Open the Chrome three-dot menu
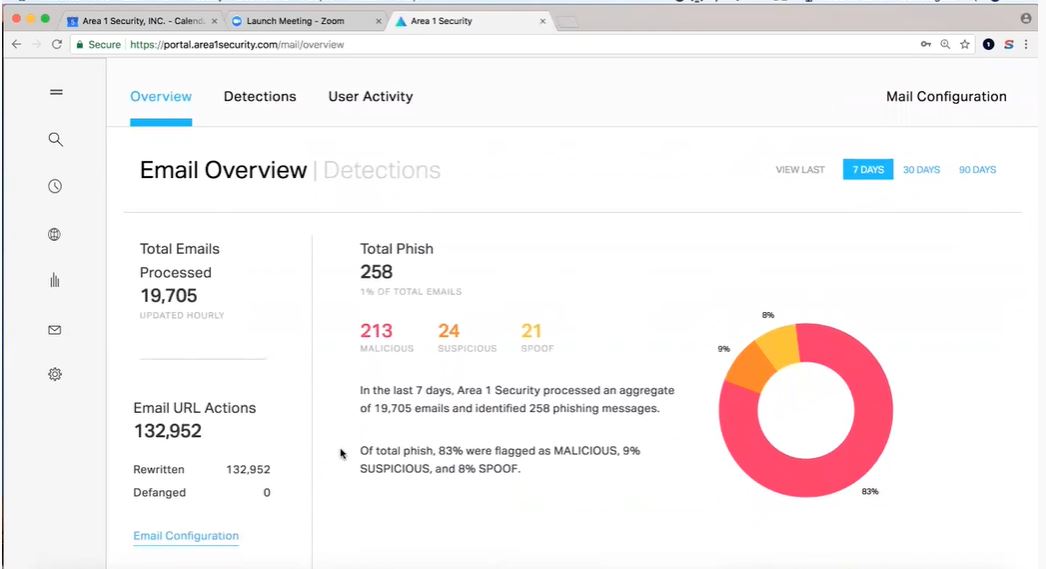Image resolution: width=1046 pixels, height=569 pixels. point(1026,44)
